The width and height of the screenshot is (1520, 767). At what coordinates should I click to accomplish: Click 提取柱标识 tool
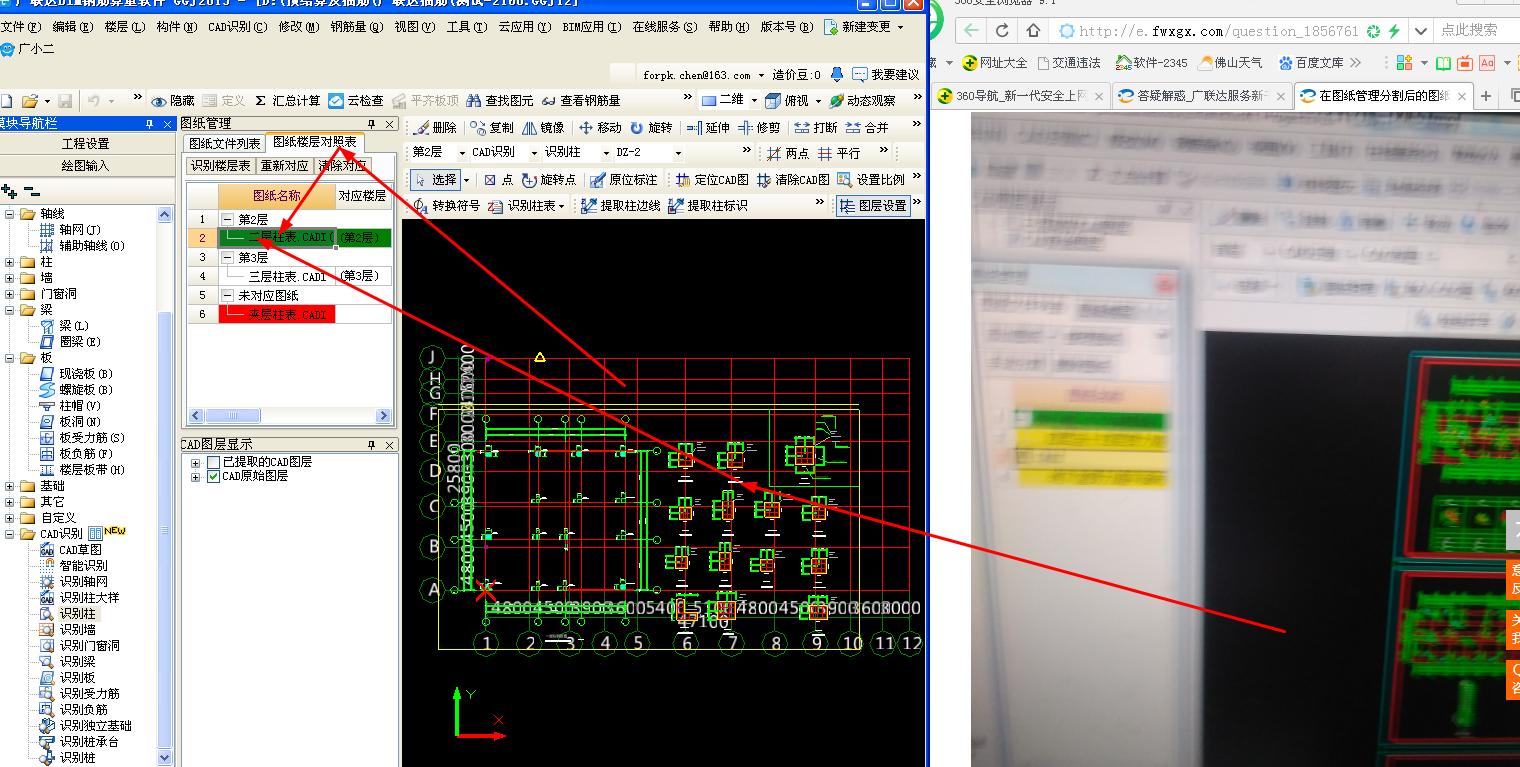(x=708, y=206)
